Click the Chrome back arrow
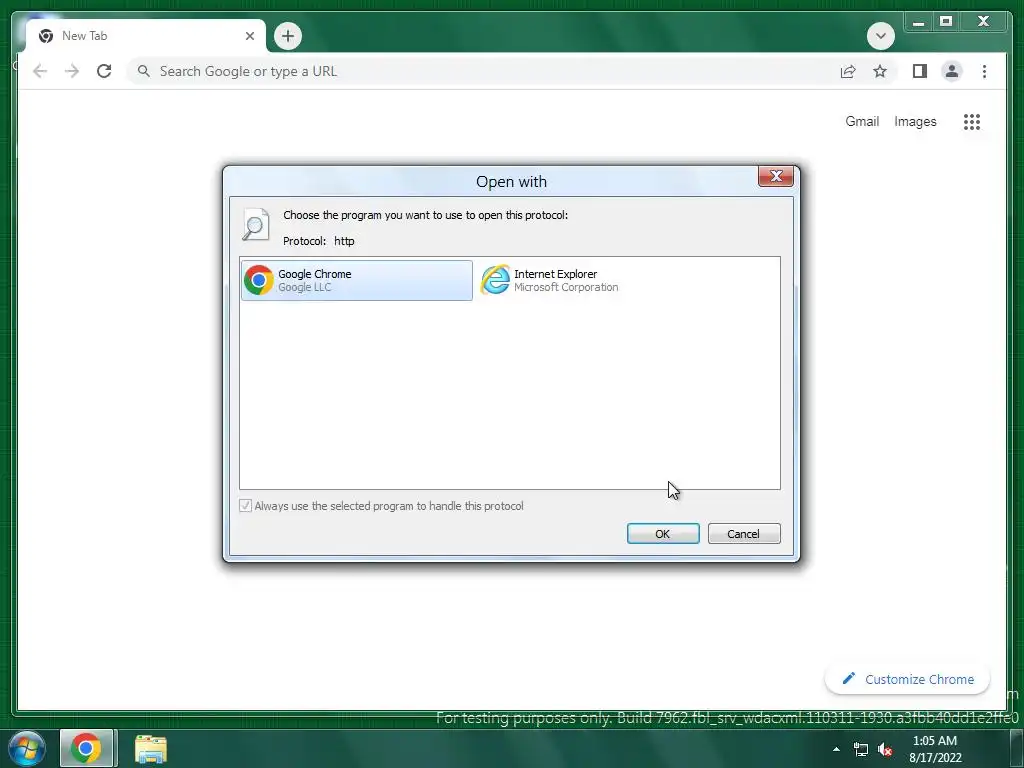The width and height of the screenshot is (1024, 768). point(40,71)
